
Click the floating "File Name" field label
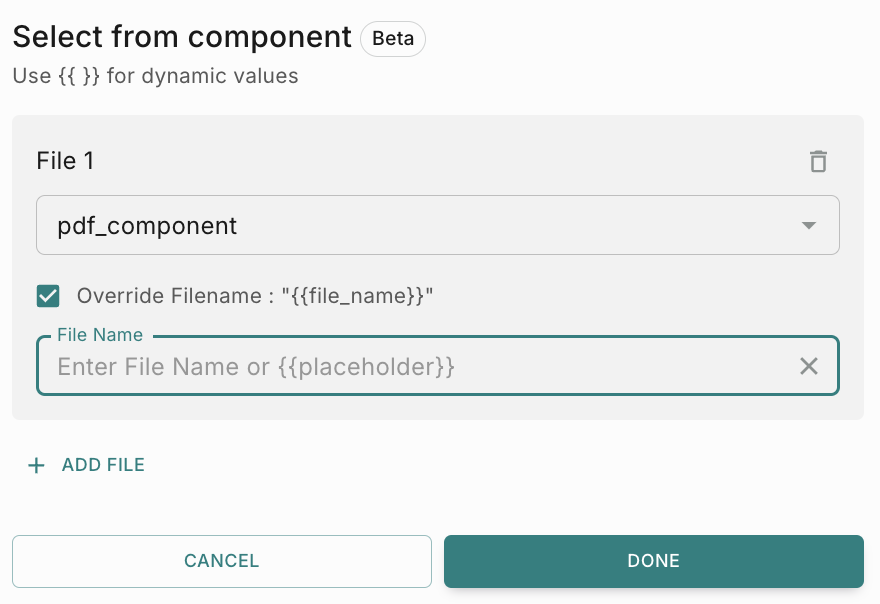100,335
